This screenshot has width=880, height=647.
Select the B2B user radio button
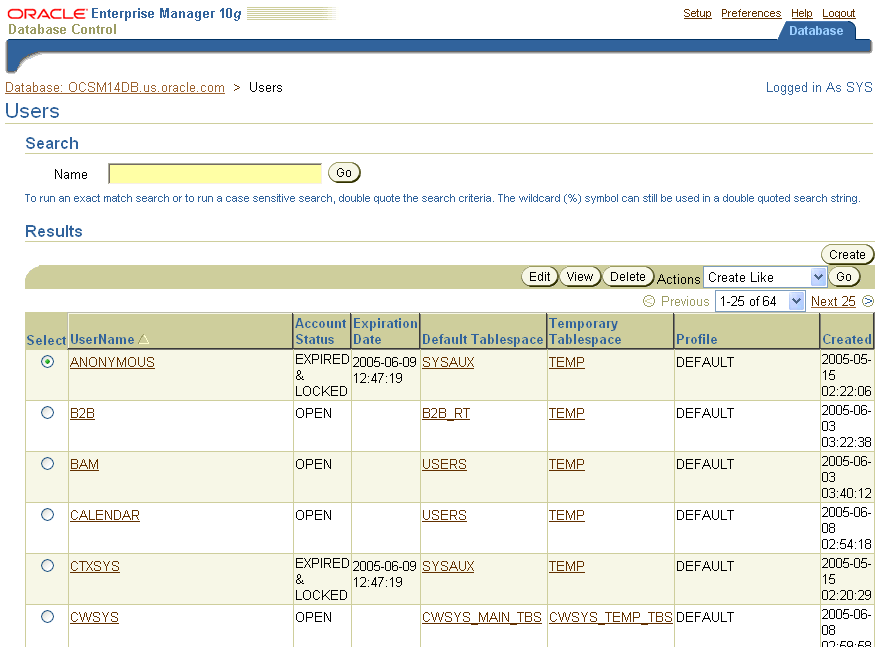(x=47, y=413)
